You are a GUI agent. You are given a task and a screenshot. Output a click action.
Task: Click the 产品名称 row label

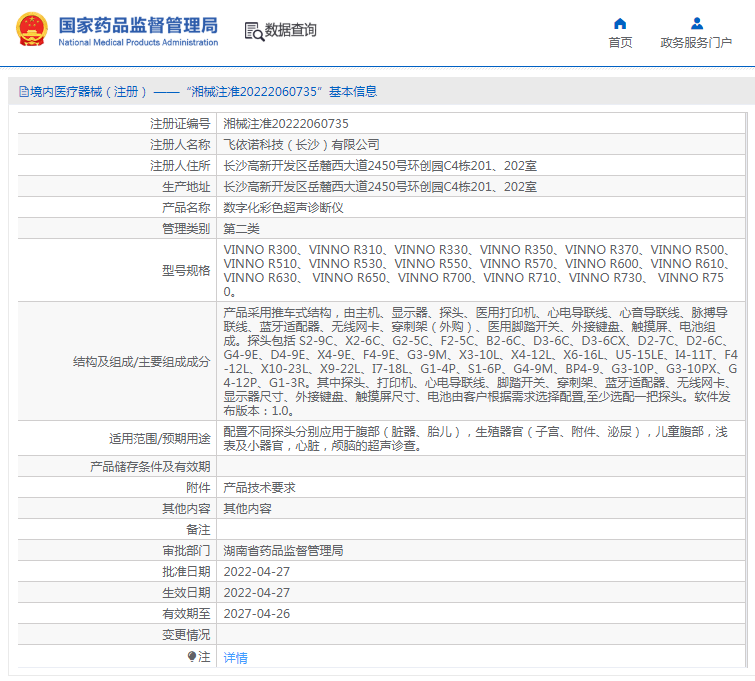[186, 208]
